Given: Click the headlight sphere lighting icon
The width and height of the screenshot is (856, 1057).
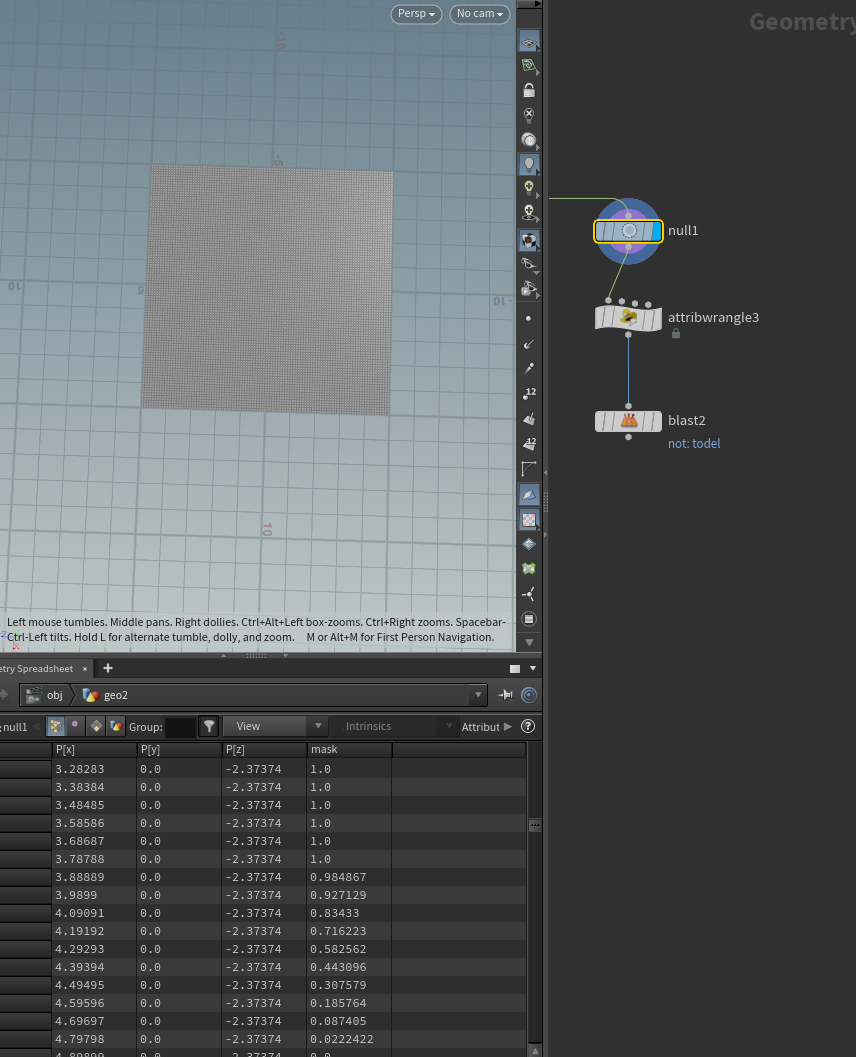Looking at the screenshot, I should click(529, 140).
